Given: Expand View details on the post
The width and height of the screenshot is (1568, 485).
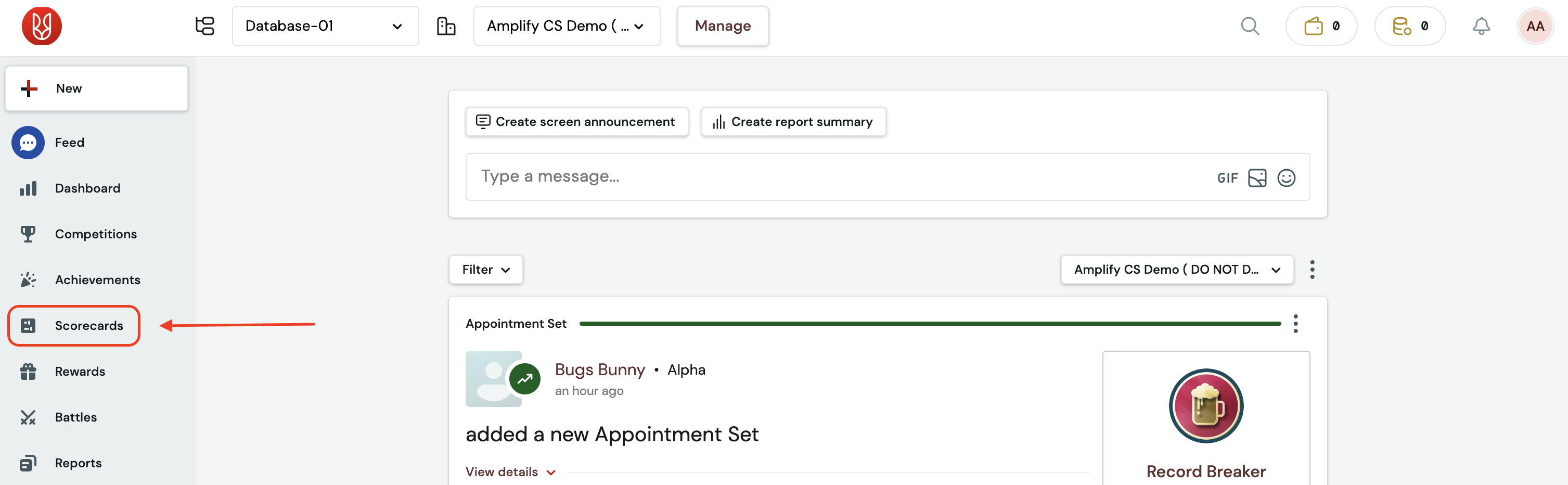Looking at the screenshot, I should pos(510,472).
